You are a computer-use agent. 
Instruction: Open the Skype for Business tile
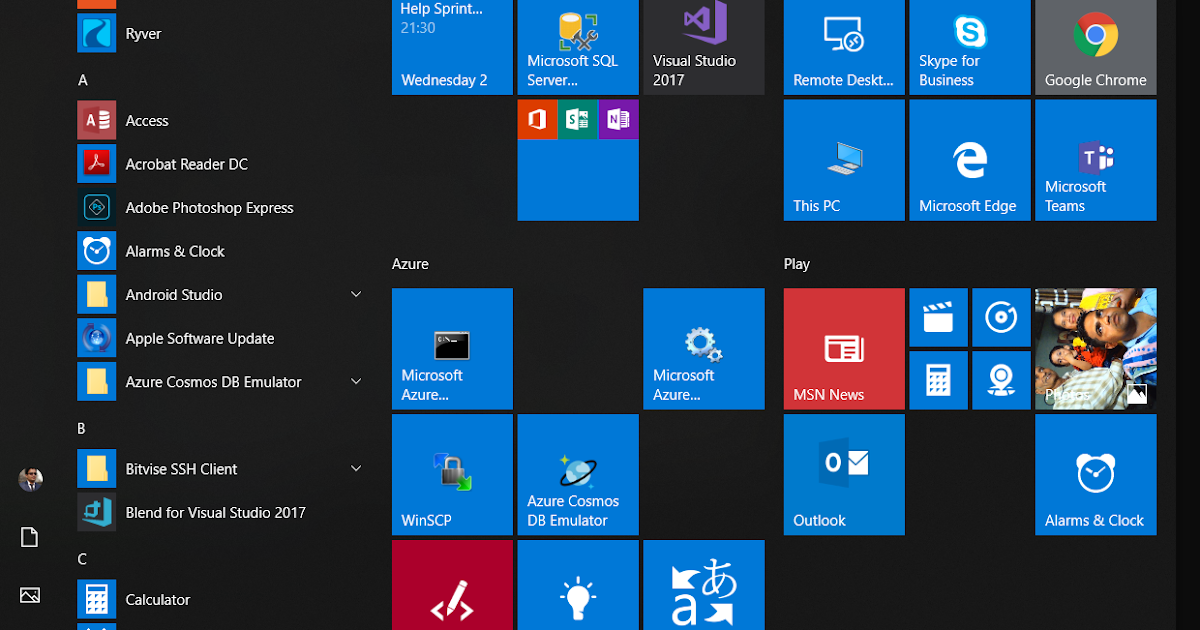click(x=969, y=47)
